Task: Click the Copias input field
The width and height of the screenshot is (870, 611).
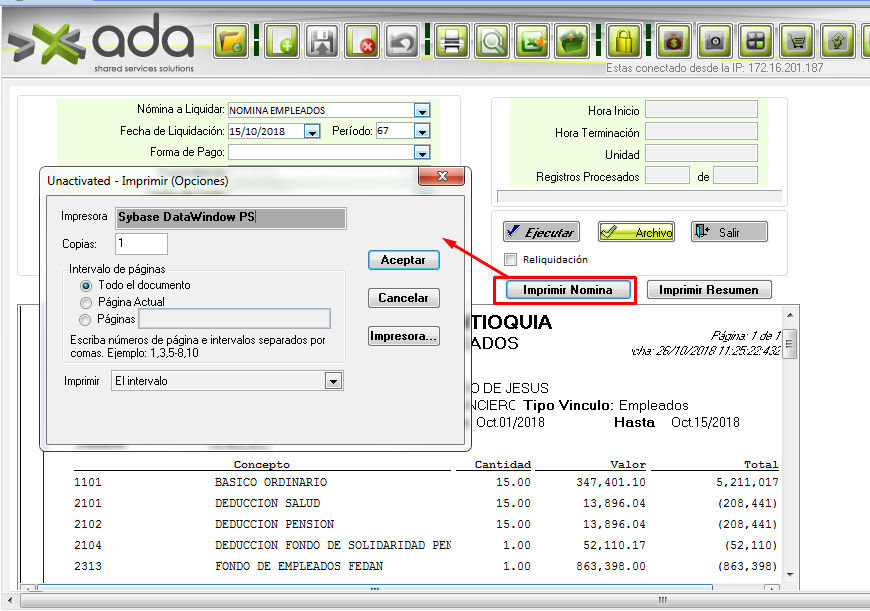Action: [141, 244]
